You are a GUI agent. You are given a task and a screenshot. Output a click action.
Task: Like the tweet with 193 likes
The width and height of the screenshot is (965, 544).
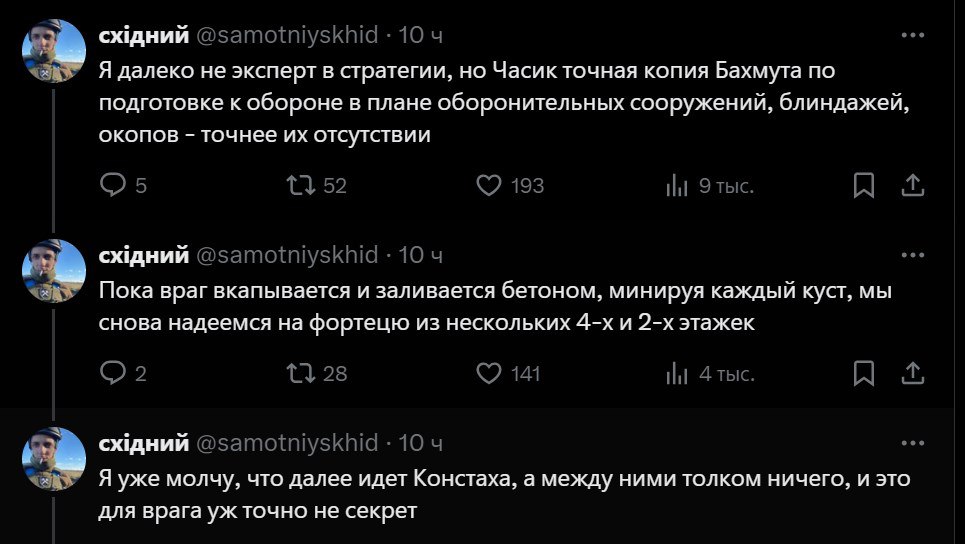pos(488,185)
